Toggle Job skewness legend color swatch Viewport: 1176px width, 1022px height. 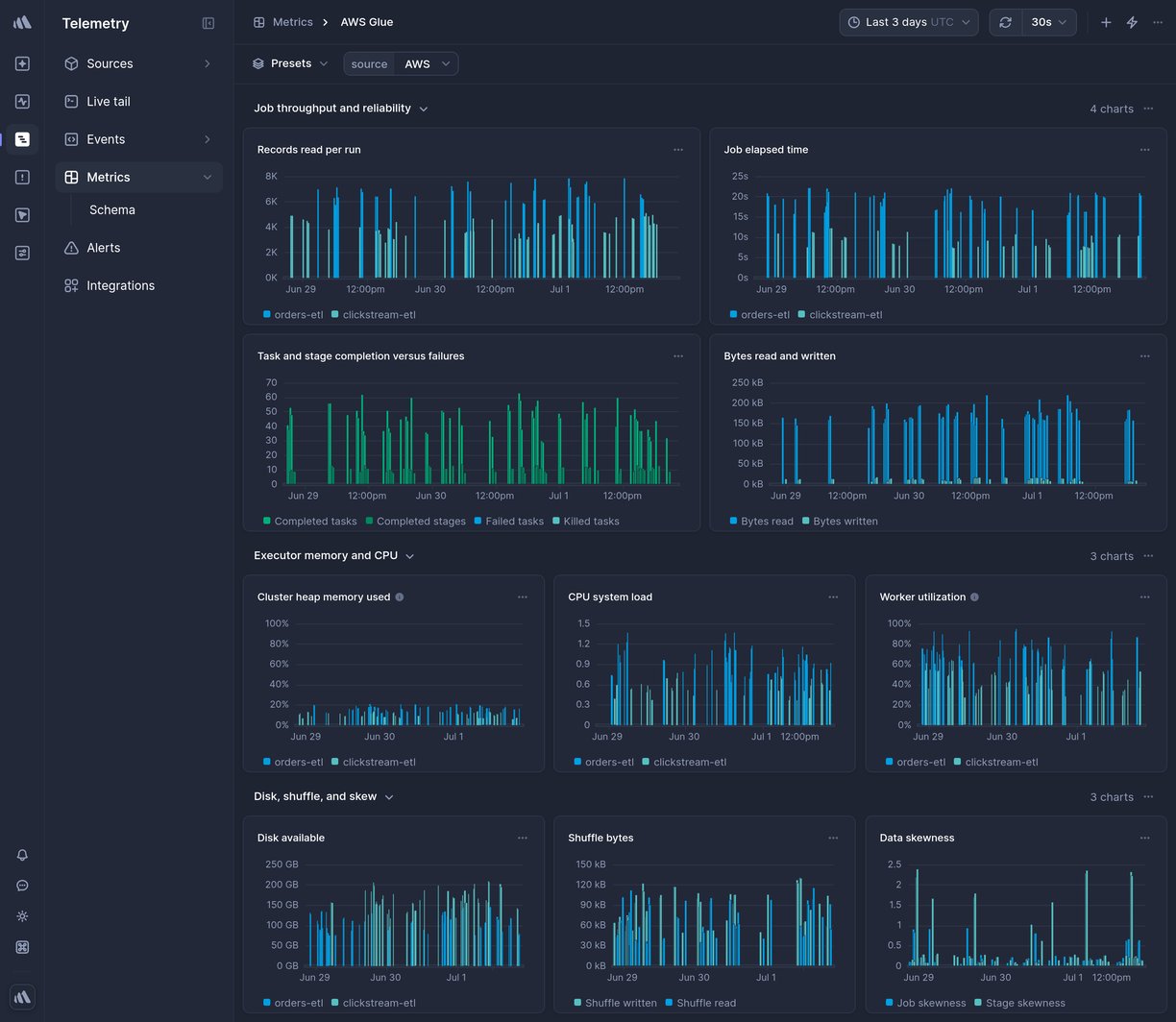pos(889,1002)
